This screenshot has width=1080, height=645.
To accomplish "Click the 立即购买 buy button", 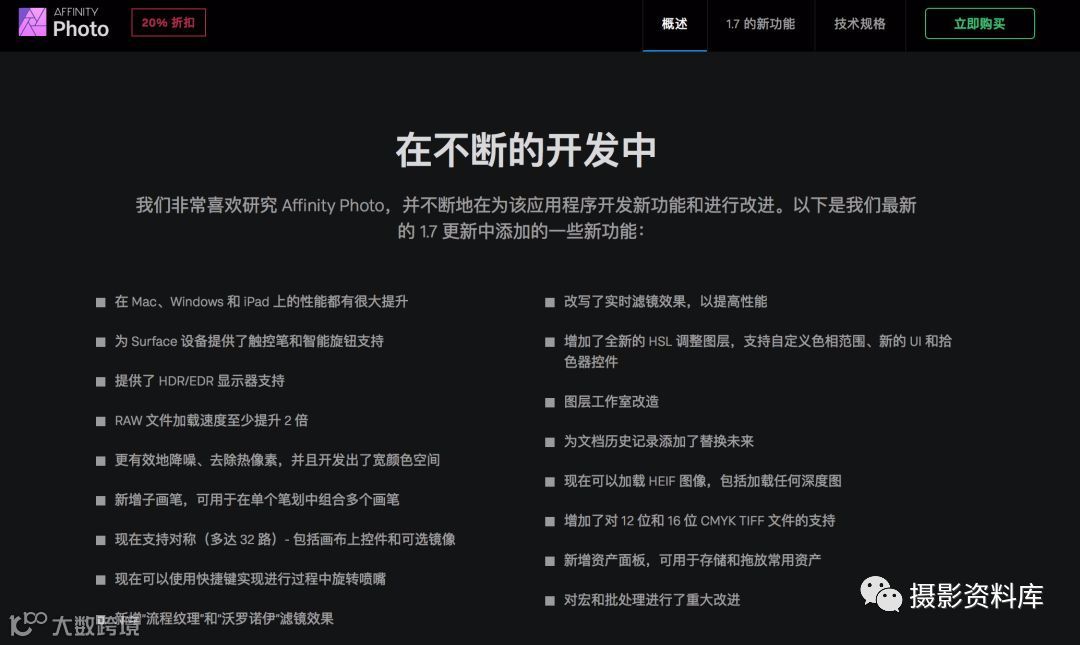I will pyautogui.click(x=979, y=23).
